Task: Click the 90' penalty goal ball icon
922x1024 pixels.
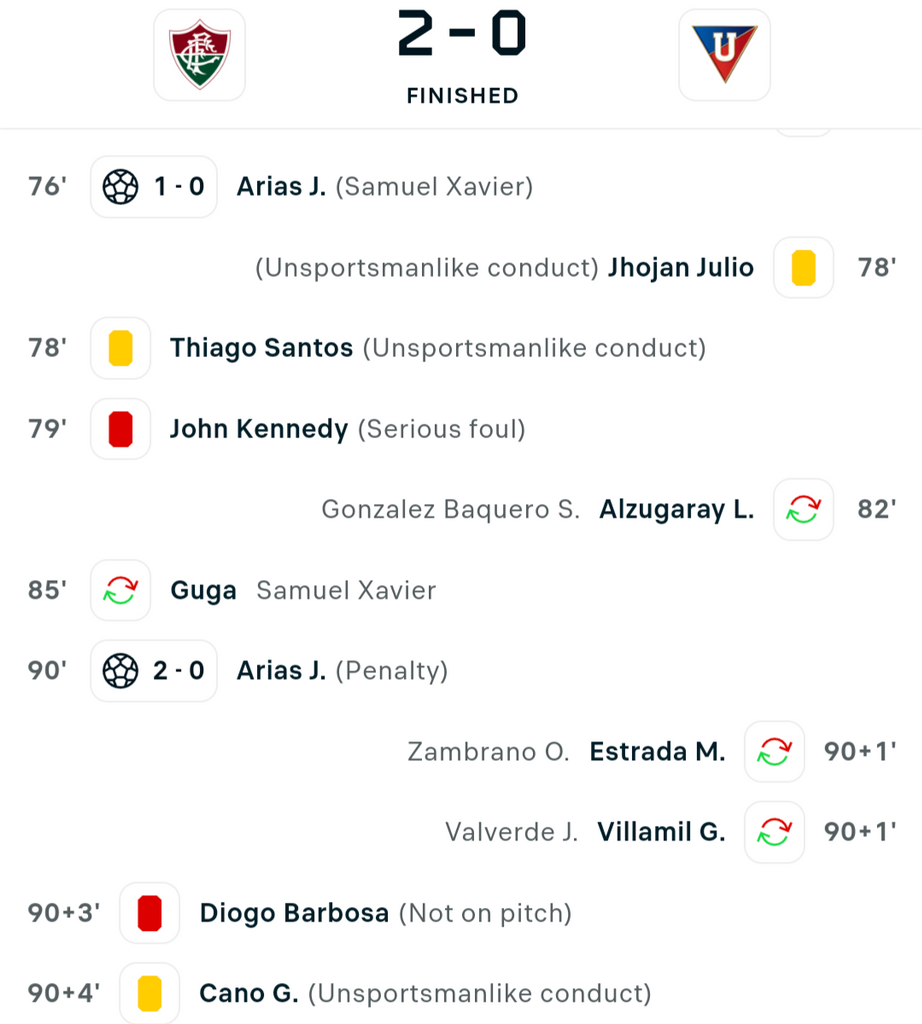Action: coord(121,671)
